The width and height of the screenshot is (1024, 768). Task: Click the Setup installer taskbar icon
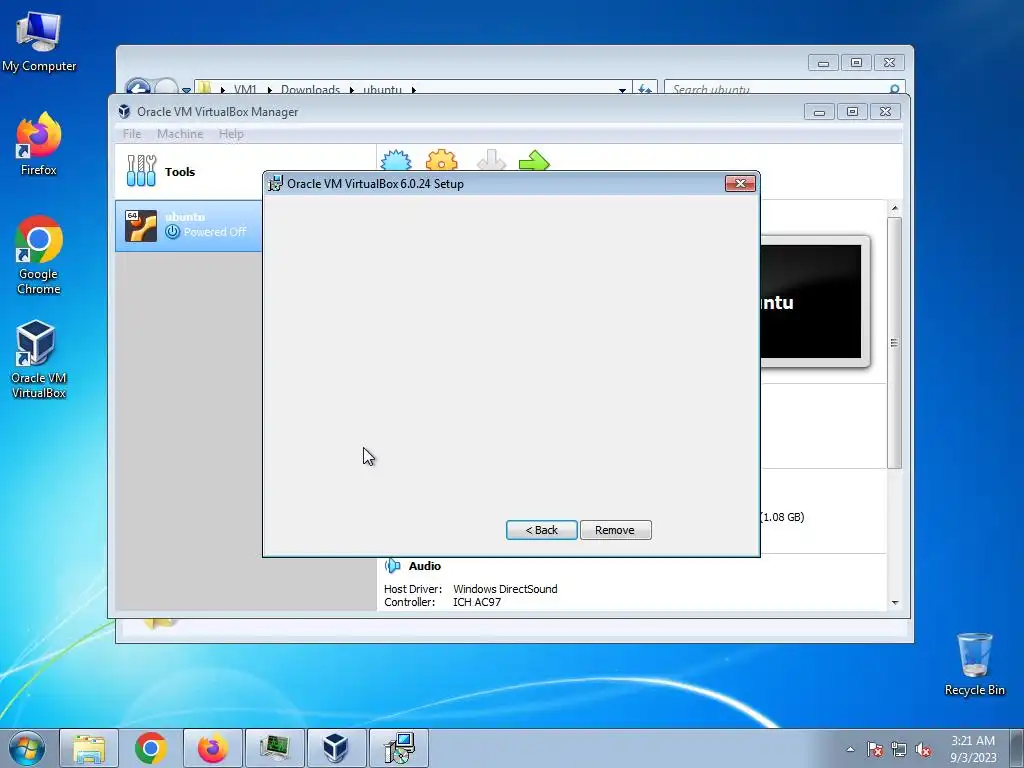coord(399,748)
